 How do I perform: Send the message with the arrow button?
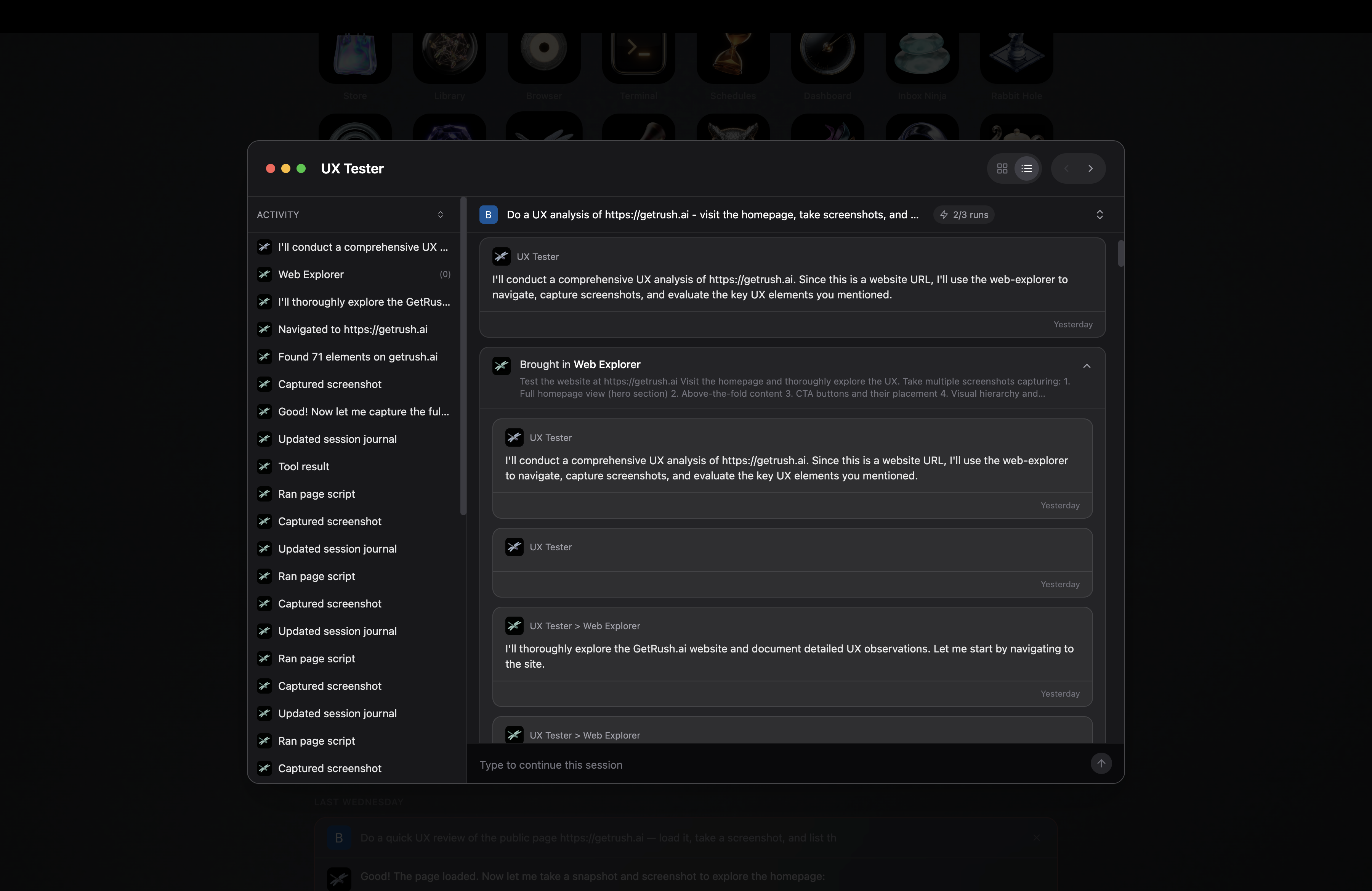[x=1101, y=763]
